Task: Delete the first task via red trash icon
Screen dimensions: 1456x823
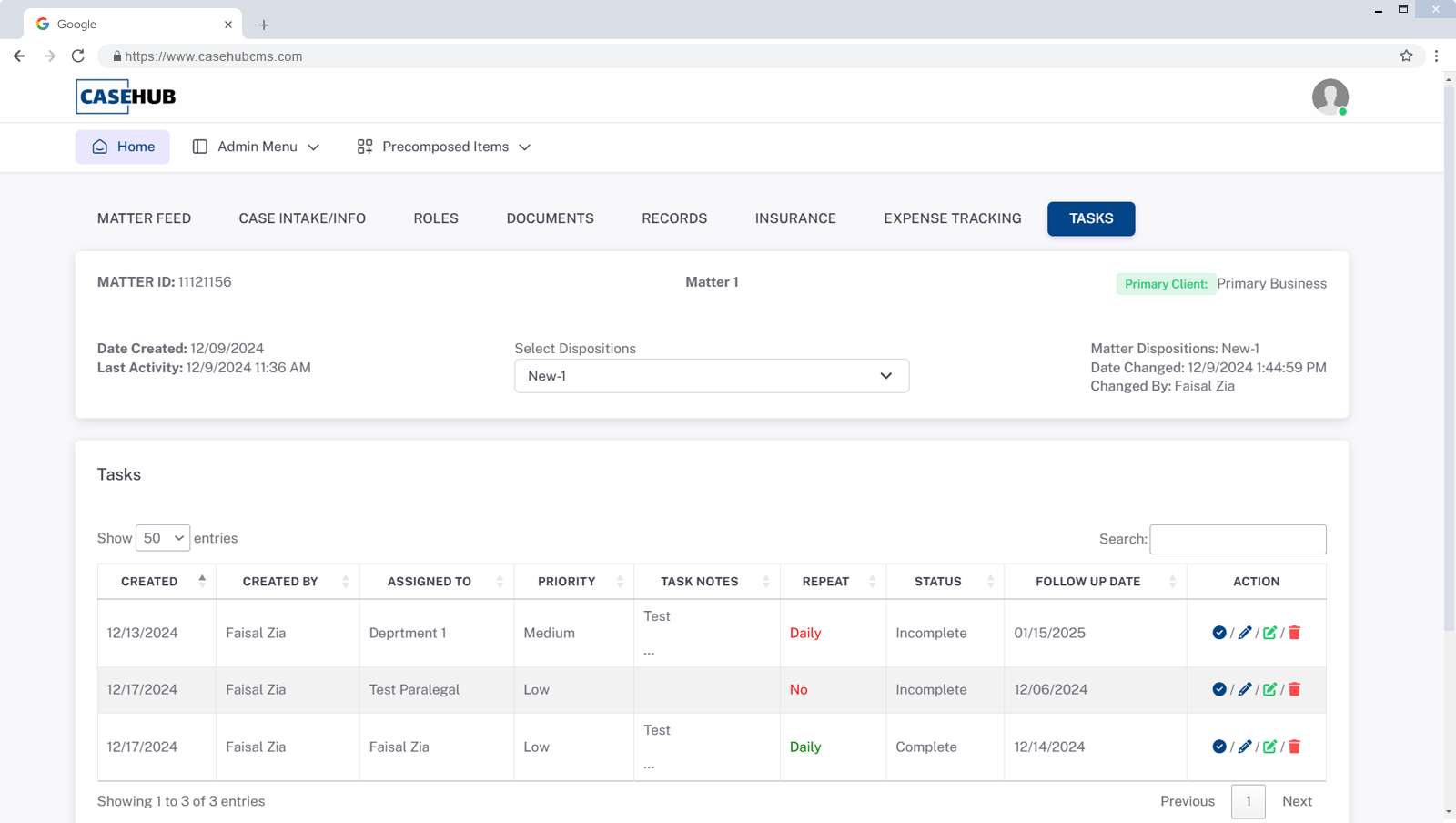Action: (1295, 632)
